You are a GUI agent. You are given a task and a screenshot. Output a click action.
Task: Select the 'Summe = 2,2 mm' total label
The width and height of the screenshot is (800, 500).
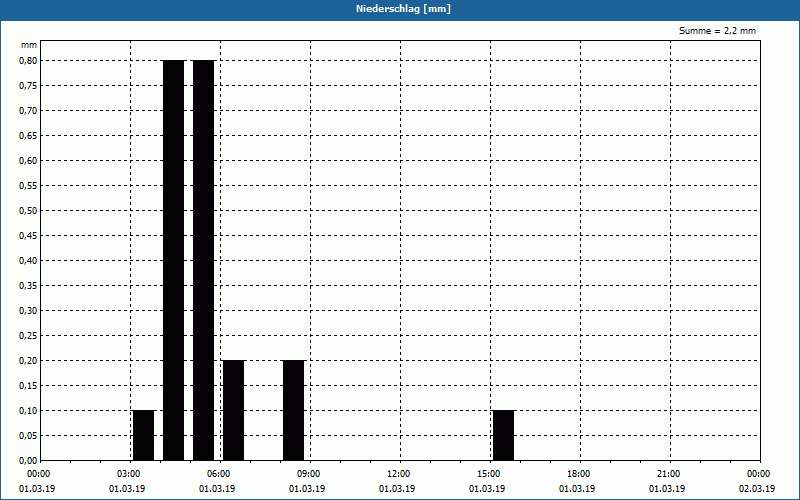coord(717,31)
